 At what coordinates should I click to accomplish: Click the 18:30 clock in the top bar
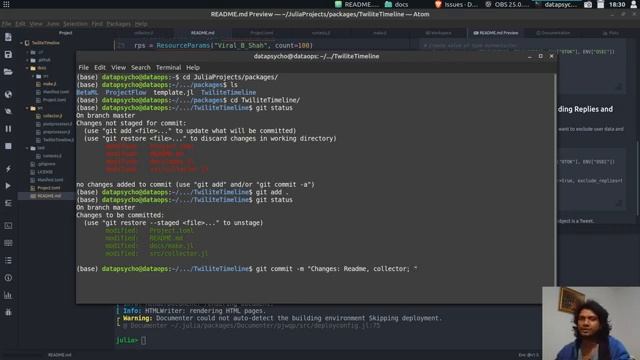click(x=617, y=4)
